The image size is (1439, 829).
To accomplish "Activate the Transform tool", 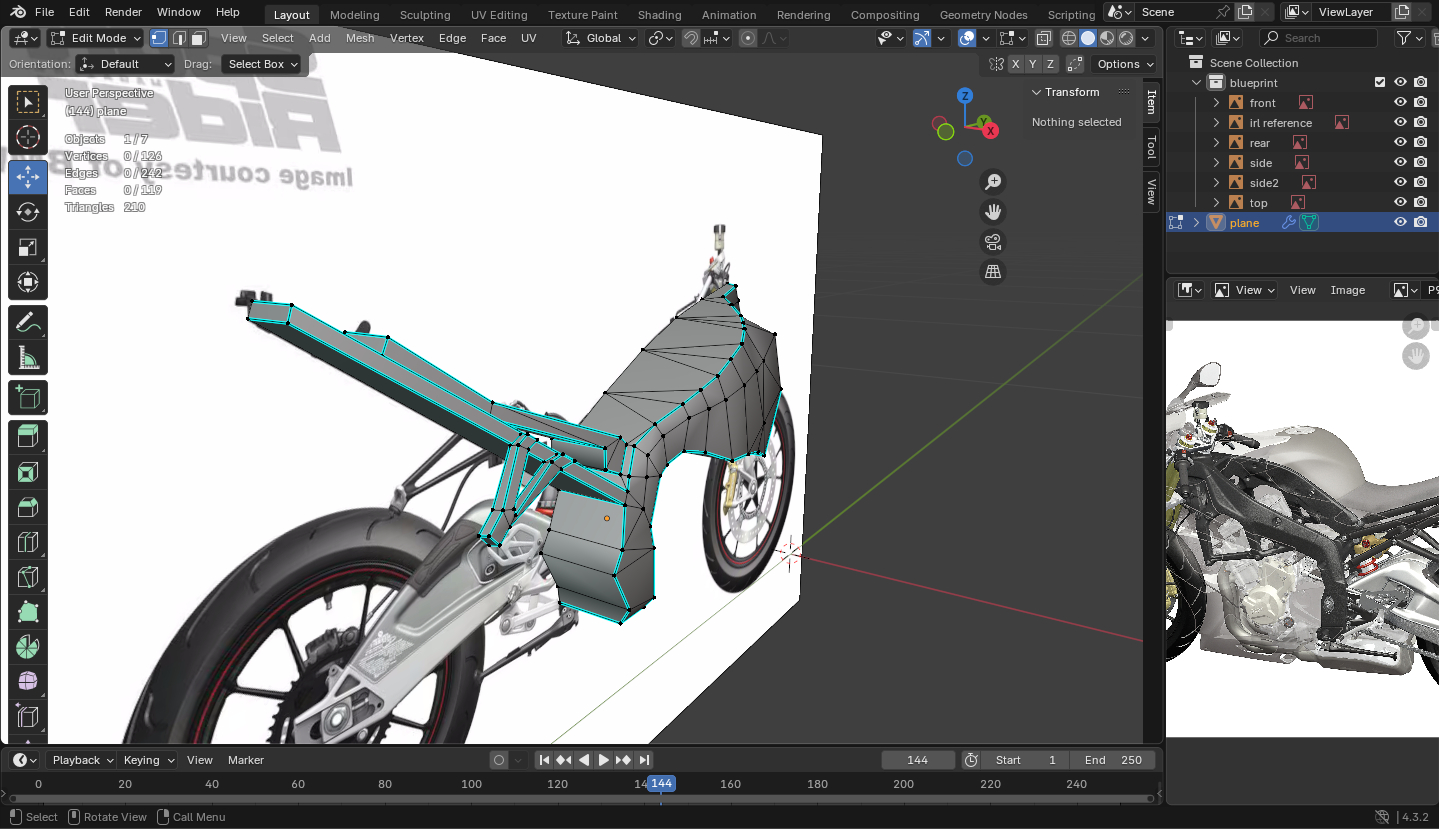I will 28,283.
